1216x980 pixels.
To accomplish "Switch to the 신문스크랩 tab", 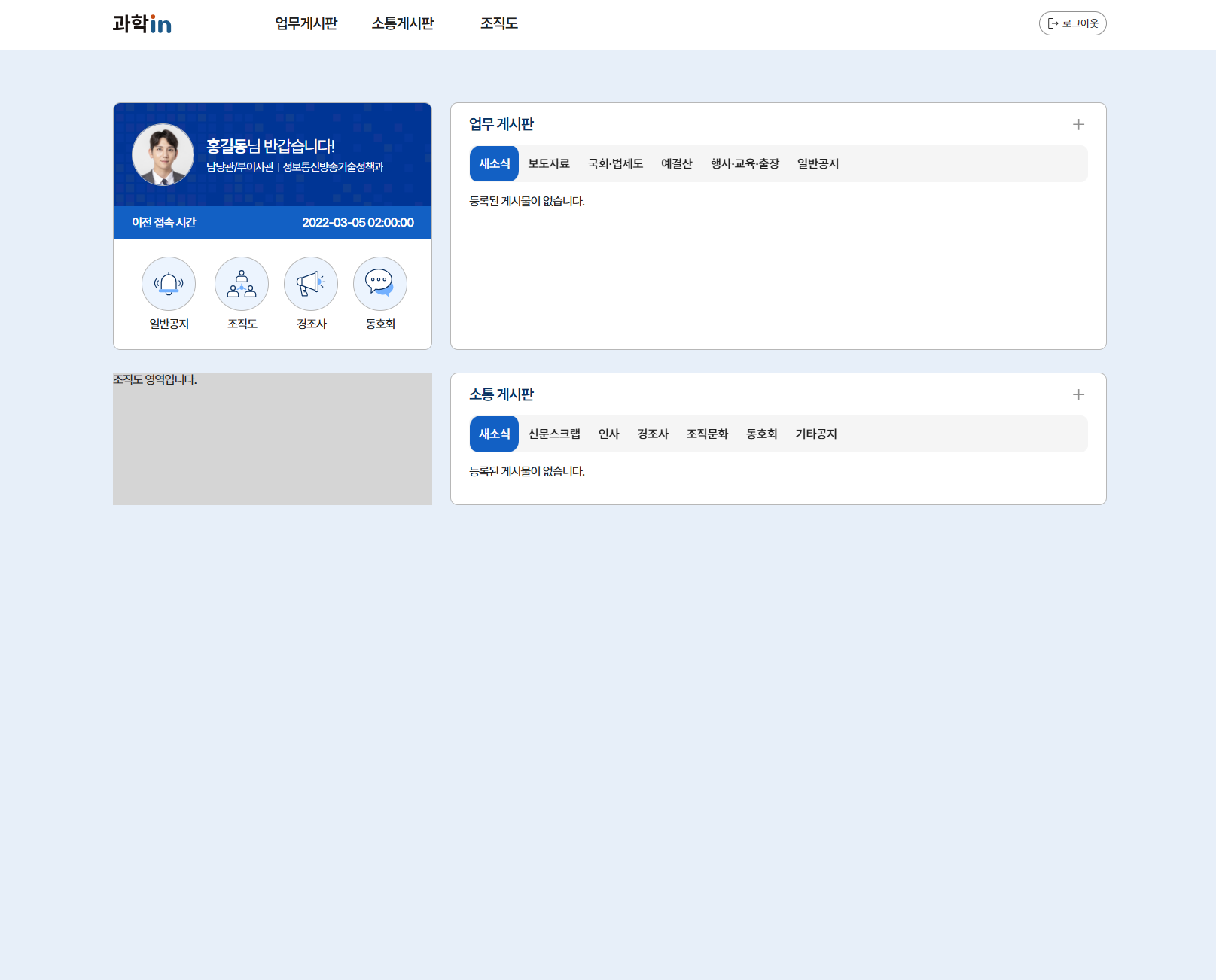I will [x=554, y=434].
